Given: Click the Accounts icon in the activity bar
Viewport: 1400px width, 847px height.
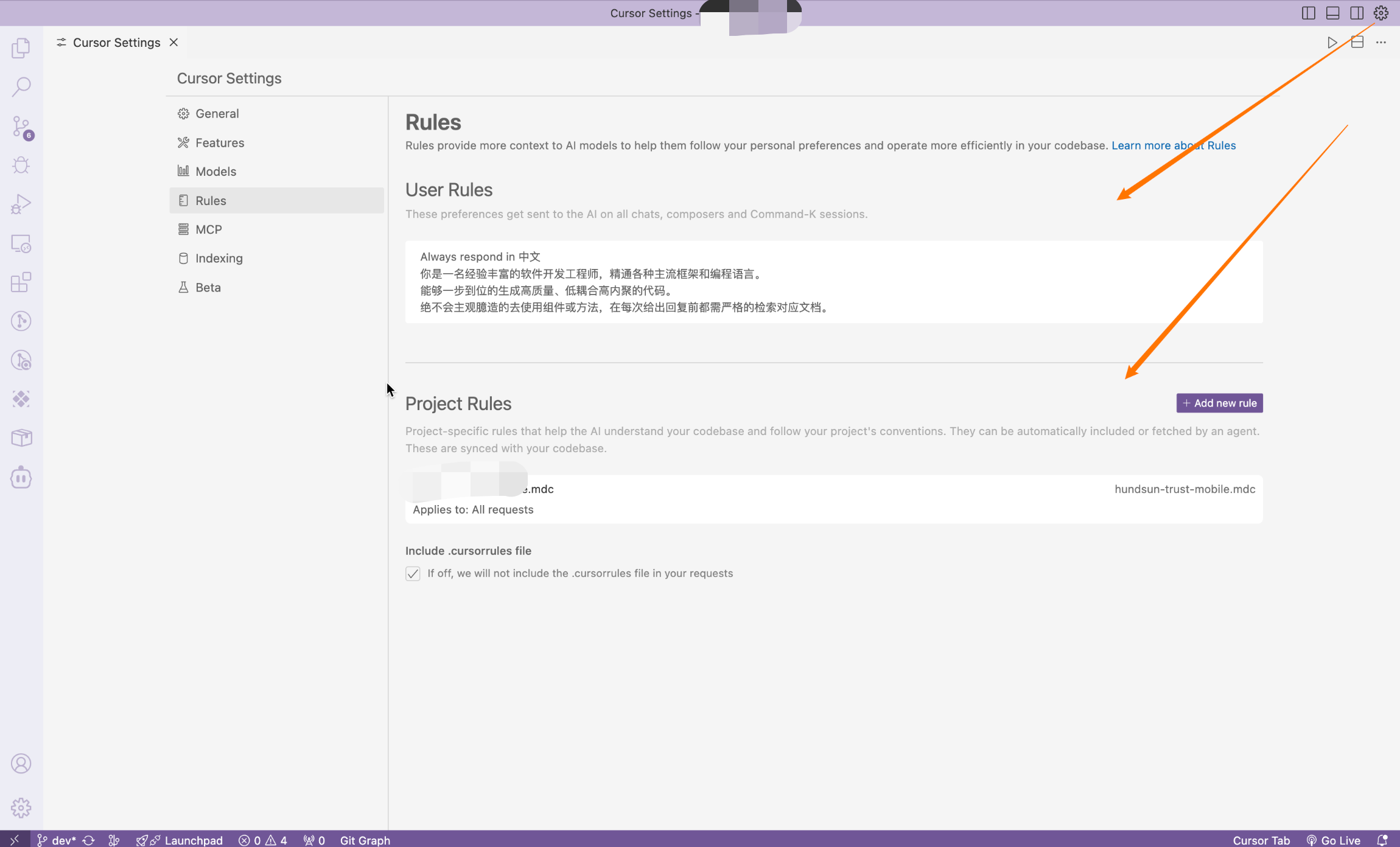Looking at the screenshot, I should (21, 764).
